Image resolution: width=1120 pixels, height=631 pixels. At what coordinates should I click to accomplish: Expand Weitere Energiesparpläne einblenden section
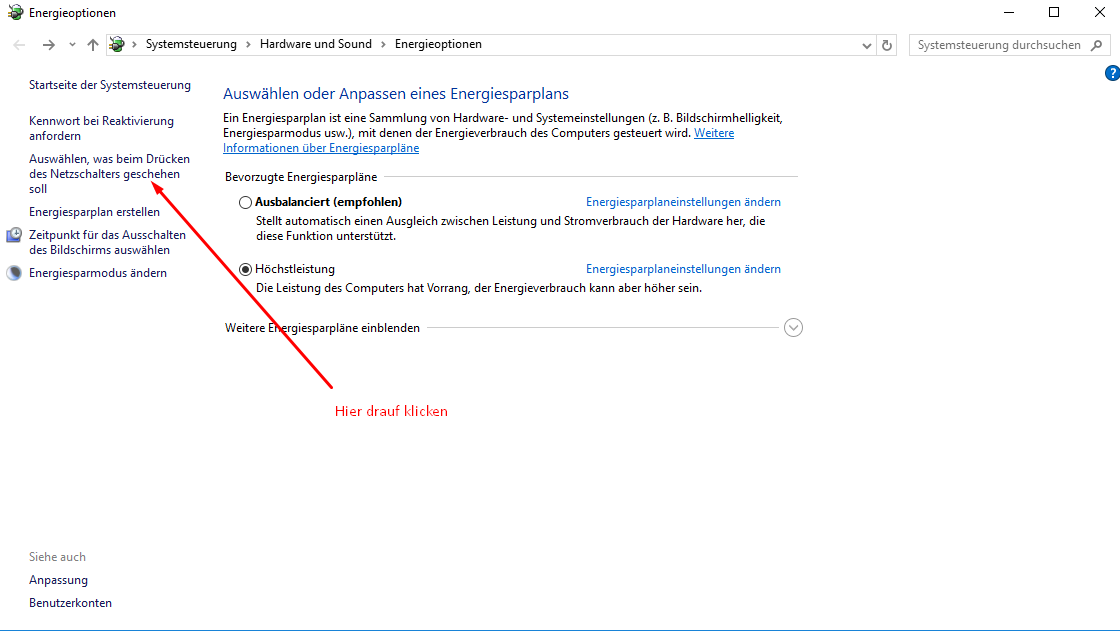793,328
